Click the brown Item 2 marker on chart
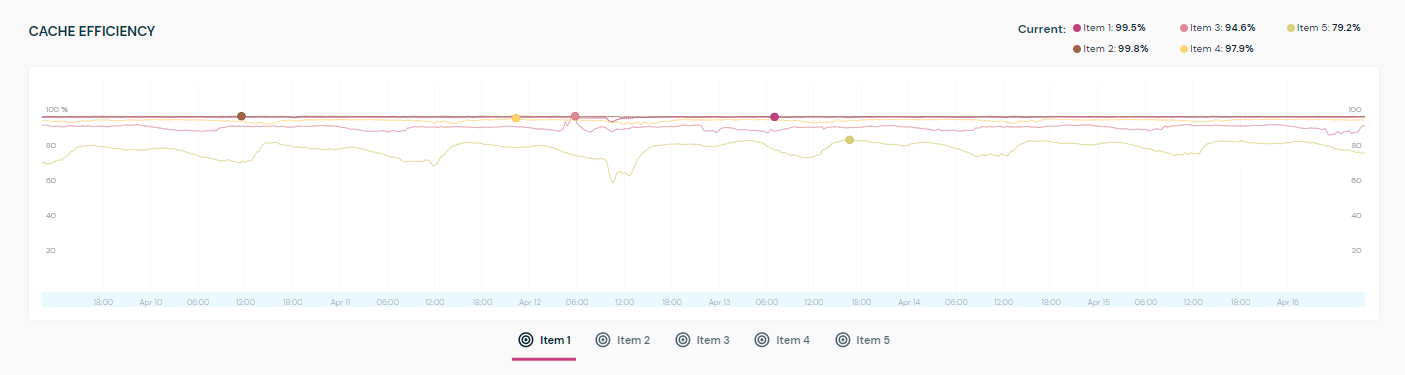The image size is (1405, 375). (x=241, y=116)
